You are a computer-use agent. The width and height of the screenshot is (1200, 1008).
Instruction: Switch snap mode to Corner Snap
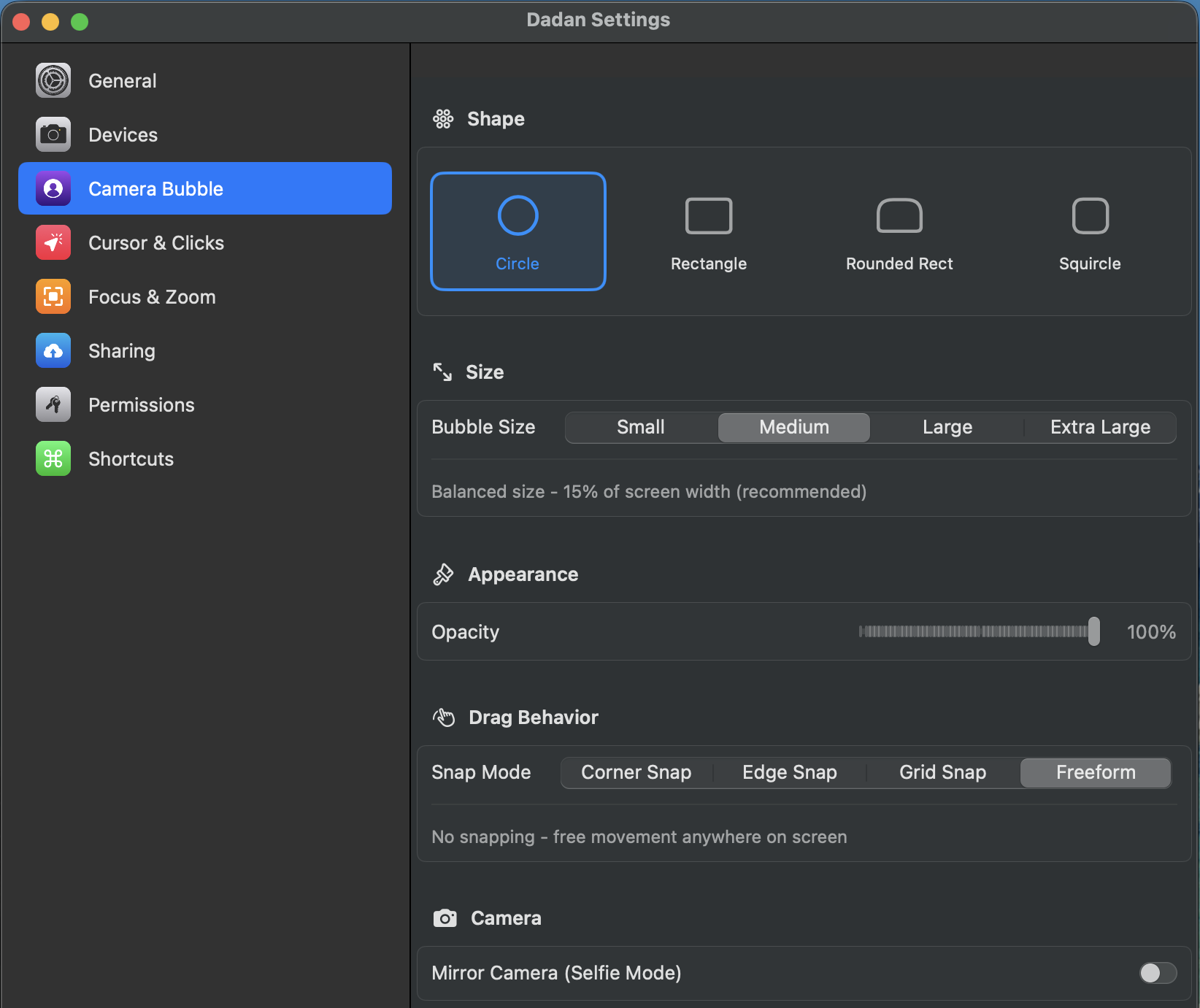(x=636, y=772)
